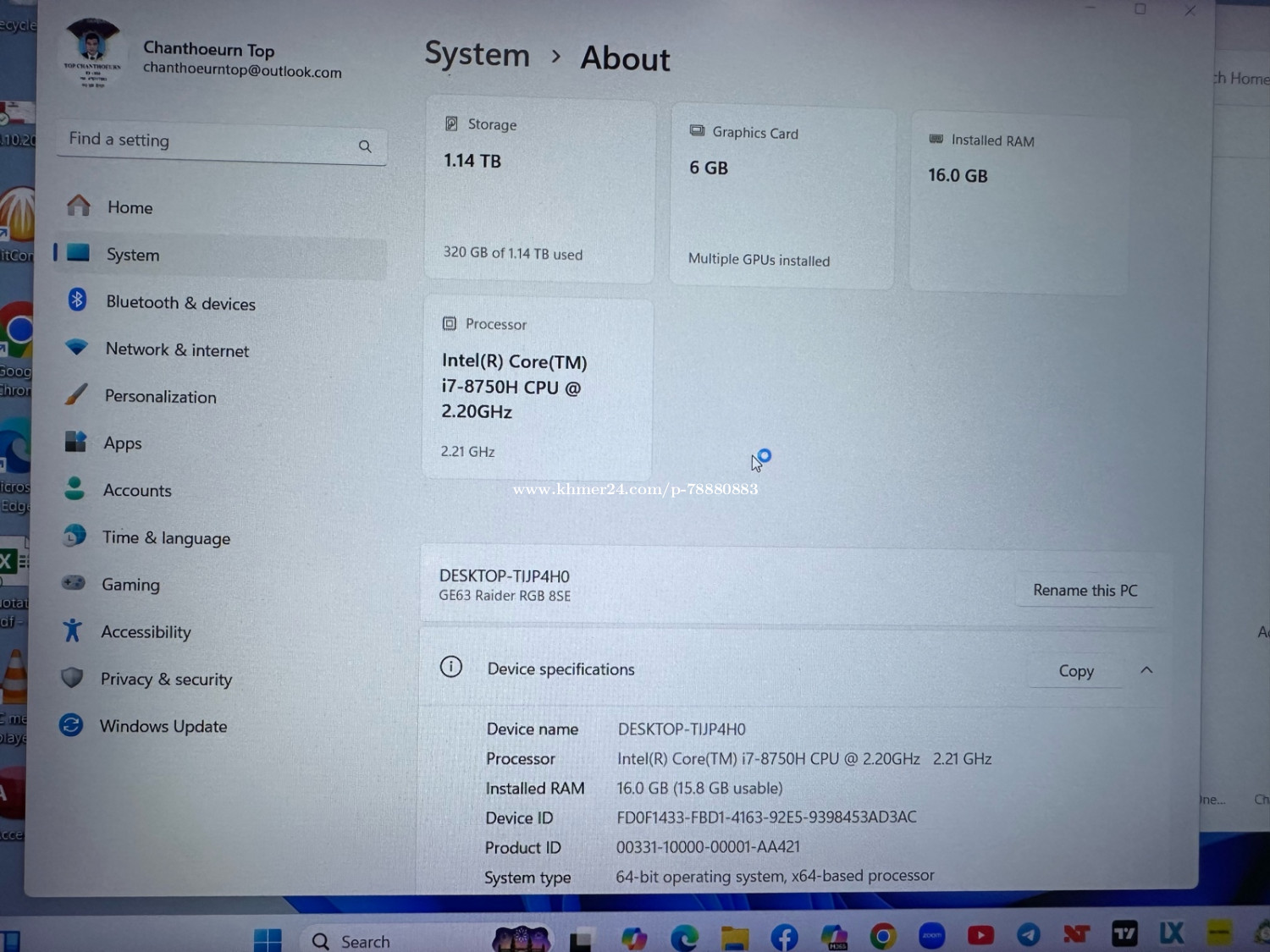Click the Rename this PC button
Viewport: 1270px width, 952px height.
coord(1085,590)
